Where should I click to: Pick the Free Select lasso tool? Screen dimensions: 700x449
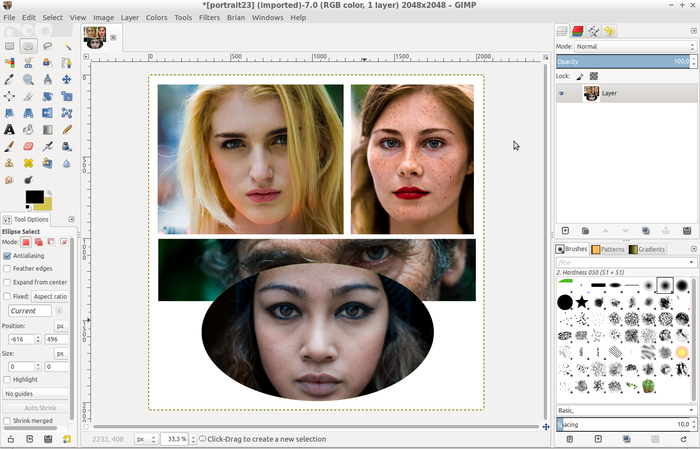pyautogui.click(x=47, y=45)
